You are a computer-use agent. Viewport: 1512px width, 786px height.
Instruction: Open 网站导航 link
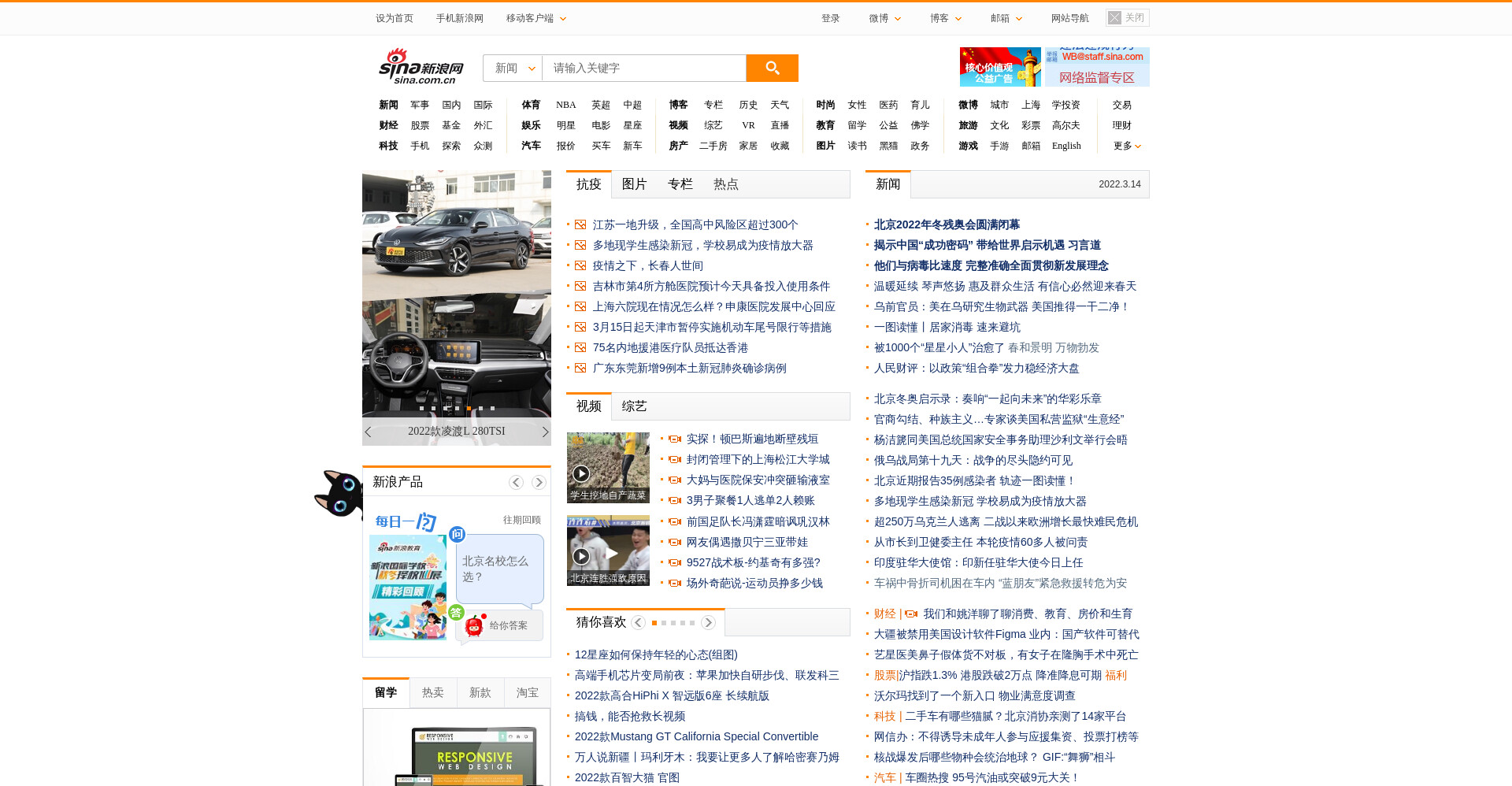click(x=1070, y=18)
